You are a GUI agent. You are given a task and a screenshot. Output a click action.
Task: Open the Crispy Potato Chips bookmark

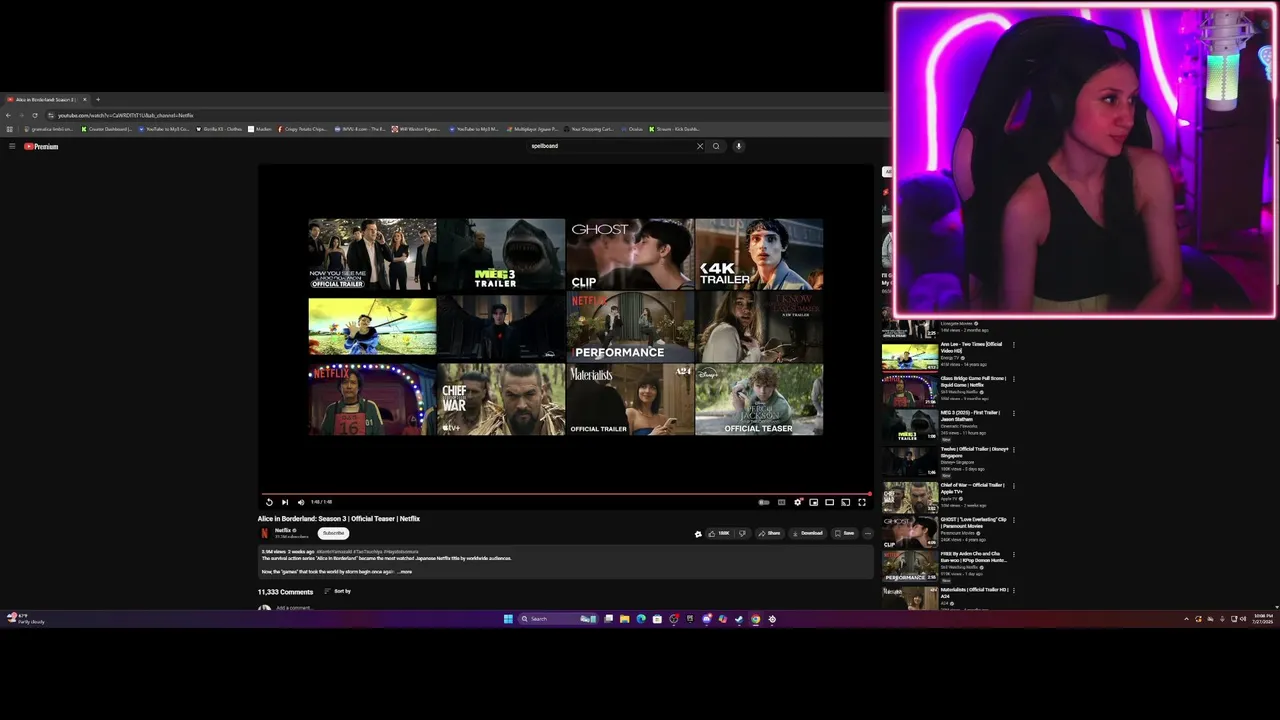click(x=301, y=129)
